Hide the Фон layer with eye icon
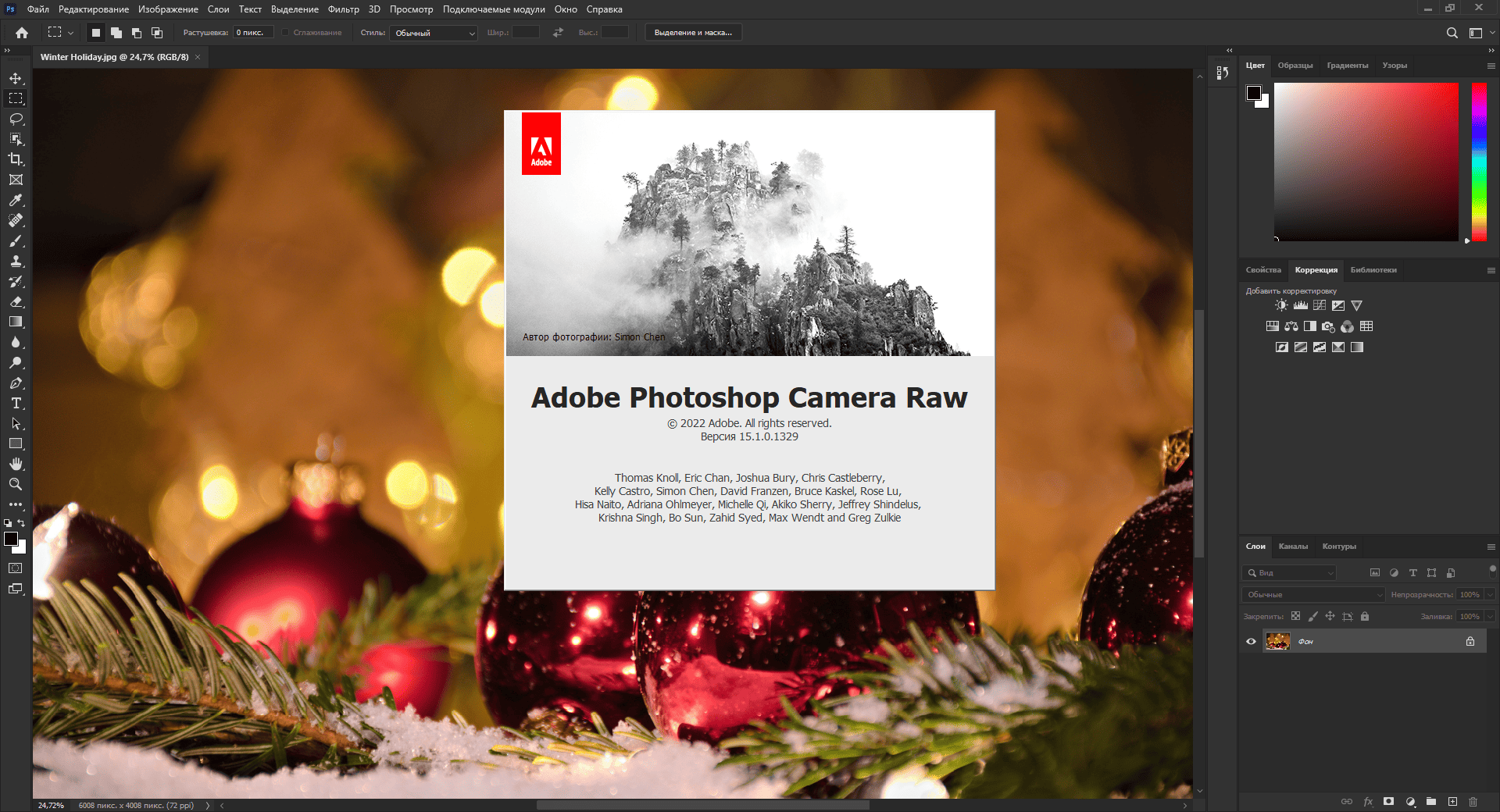Image resolution: width=1500 pixels, height=812 pixels. [x=1251, y=642]
